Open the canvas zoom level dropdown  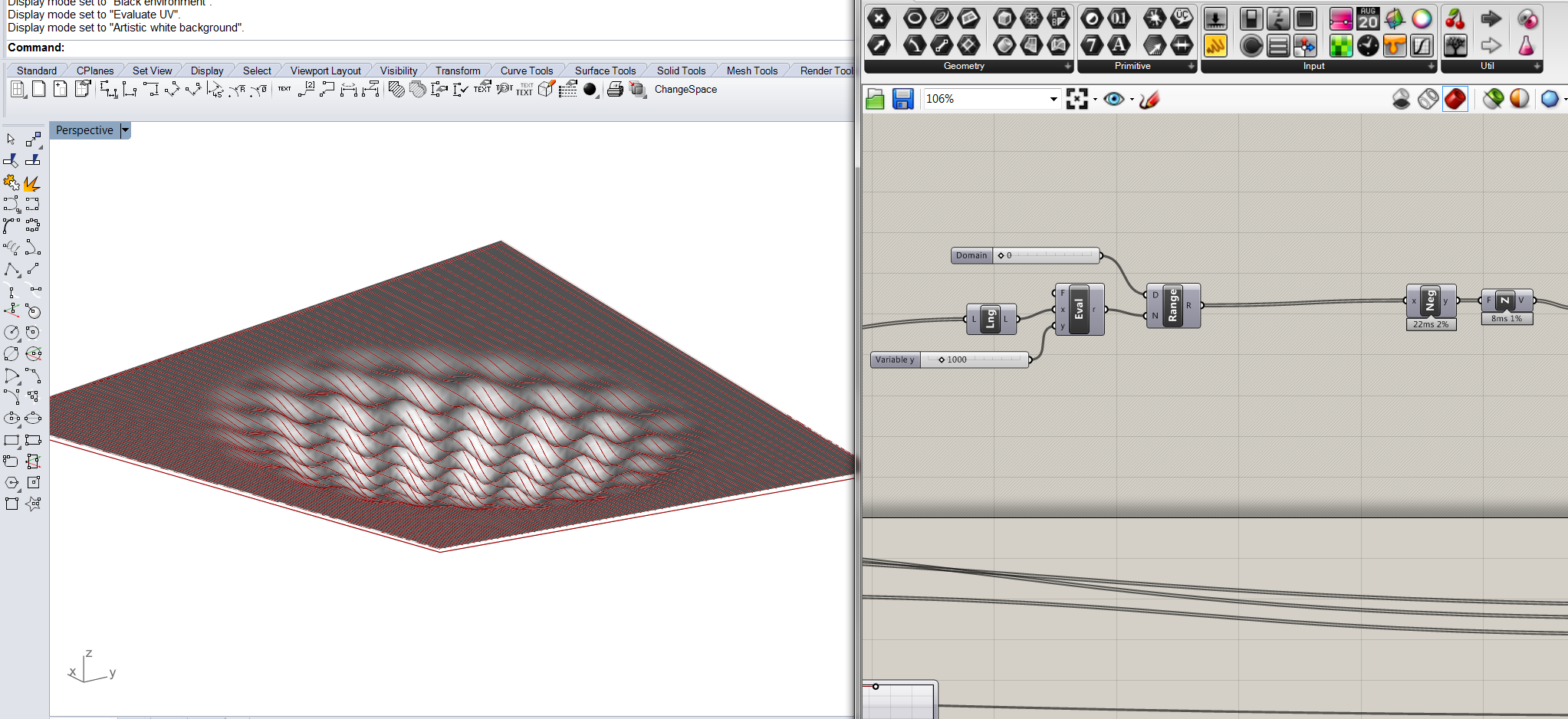point(1054,99)
